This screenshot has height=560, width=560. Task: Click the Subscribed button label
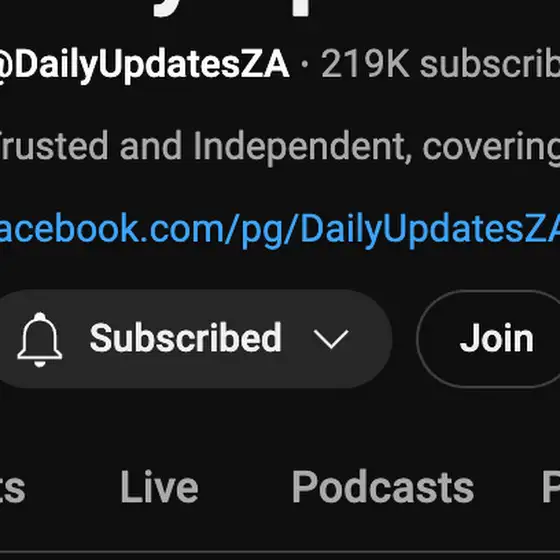coord(186,338)
